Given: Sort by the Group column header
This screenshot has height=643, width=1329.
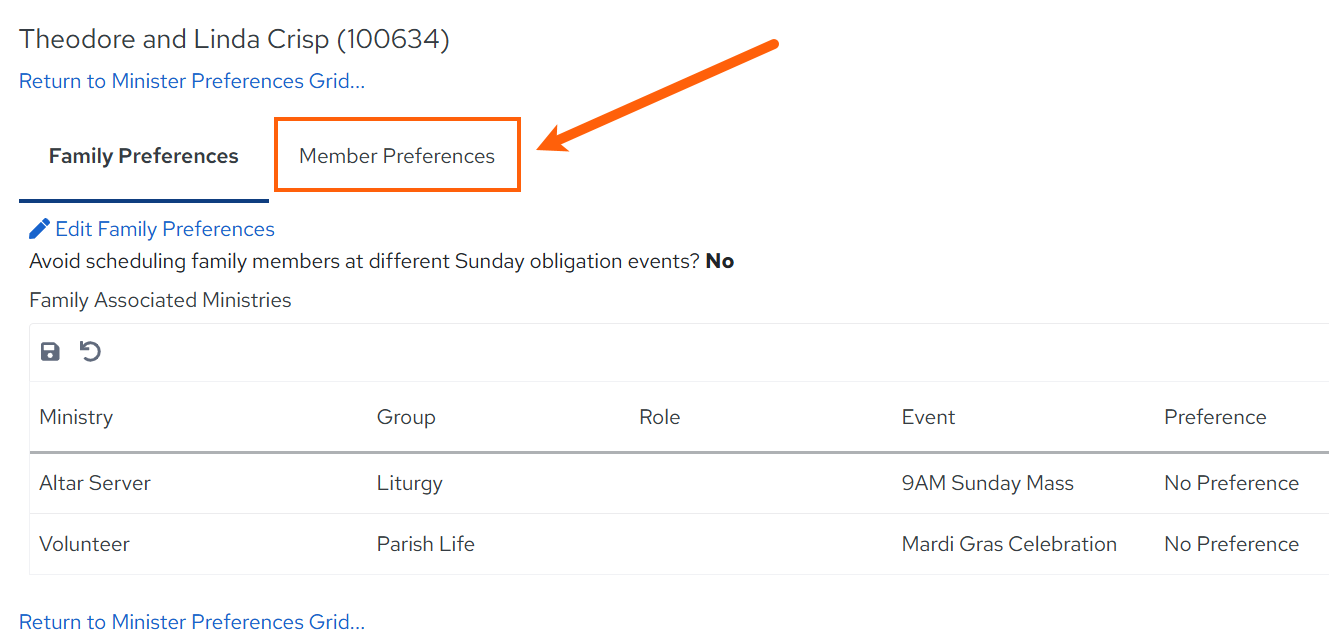Looking at the screenshot, I should [406, 417].
